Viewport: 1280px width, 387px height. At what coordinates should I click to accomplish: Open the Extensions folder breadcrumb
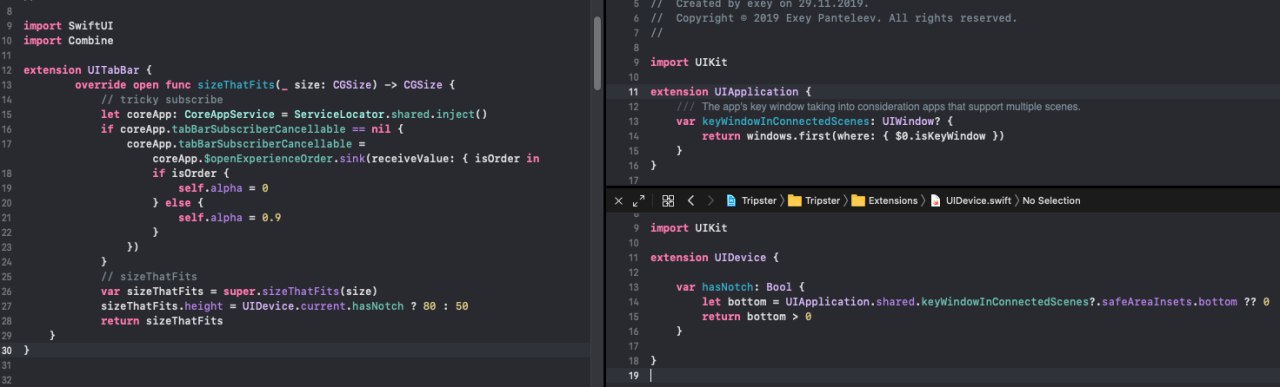885,200
